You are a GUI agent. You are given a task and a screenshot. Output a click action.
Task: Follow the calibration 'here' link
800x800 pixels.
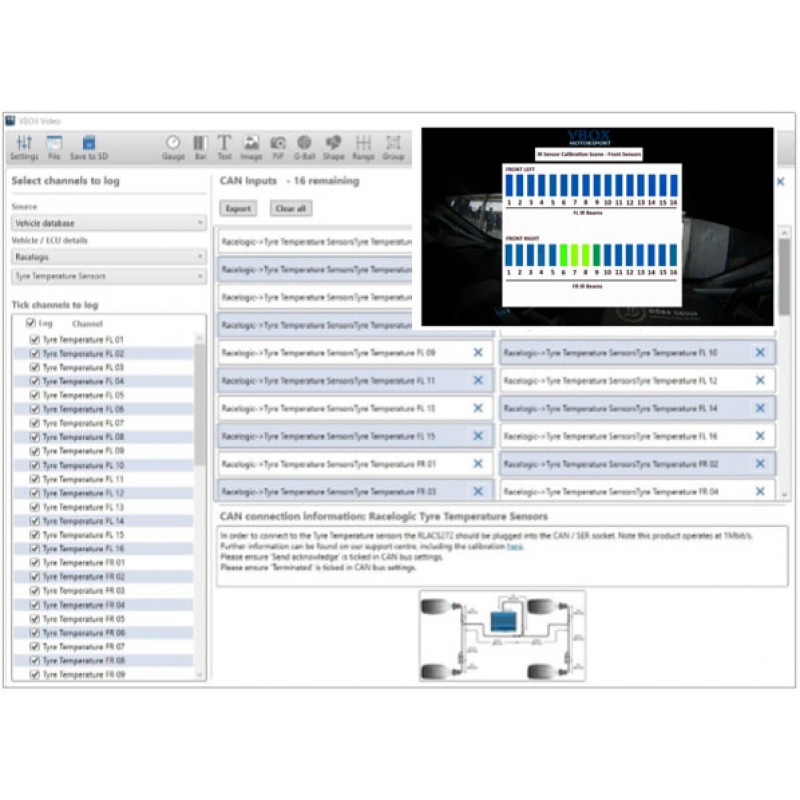pos(514,546)
